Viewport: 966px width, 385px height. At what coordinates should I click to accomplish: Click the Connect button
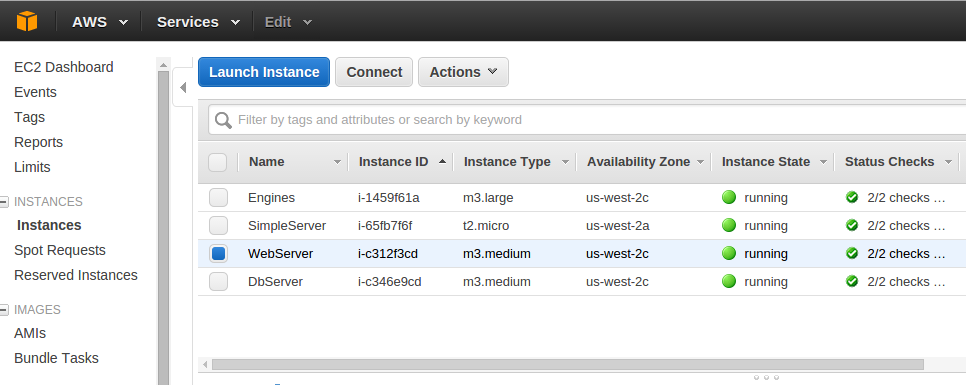coord(374,72)
